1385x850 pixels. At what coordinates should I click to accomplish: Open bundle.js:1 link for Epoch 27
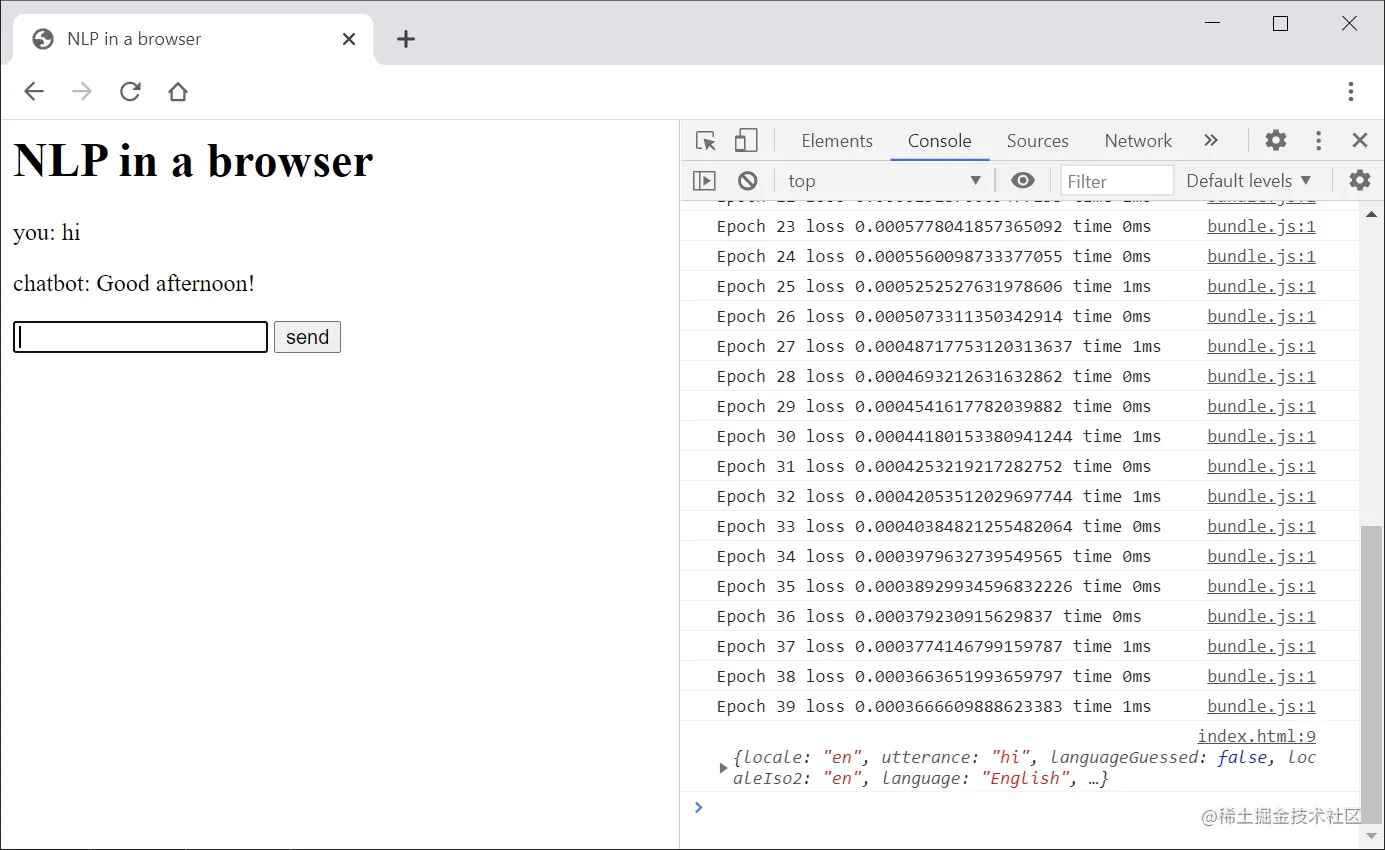tap(1261, 346)
